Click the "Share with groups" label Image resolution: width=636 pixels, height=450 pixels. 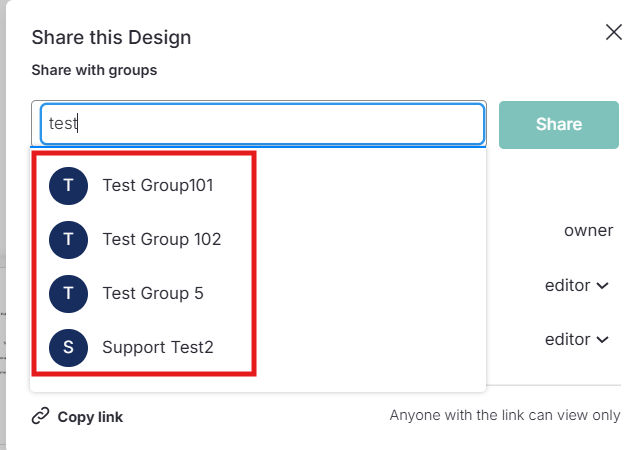click(94, 70)
